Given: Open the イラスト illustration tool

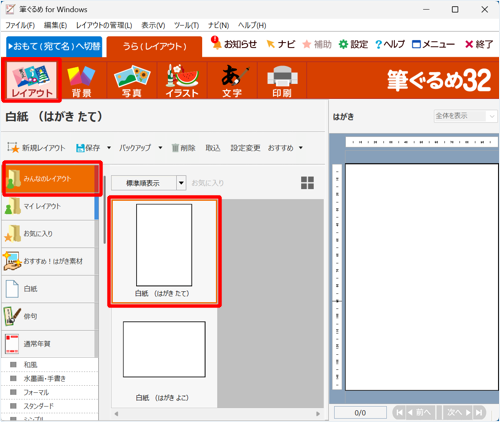Looking at the screenshot, I should 182,80.
